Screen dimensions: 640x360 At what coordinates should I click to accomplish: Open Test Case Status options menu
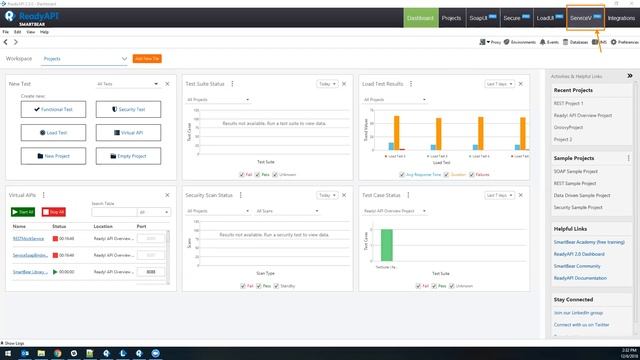(x=408, y=195)
